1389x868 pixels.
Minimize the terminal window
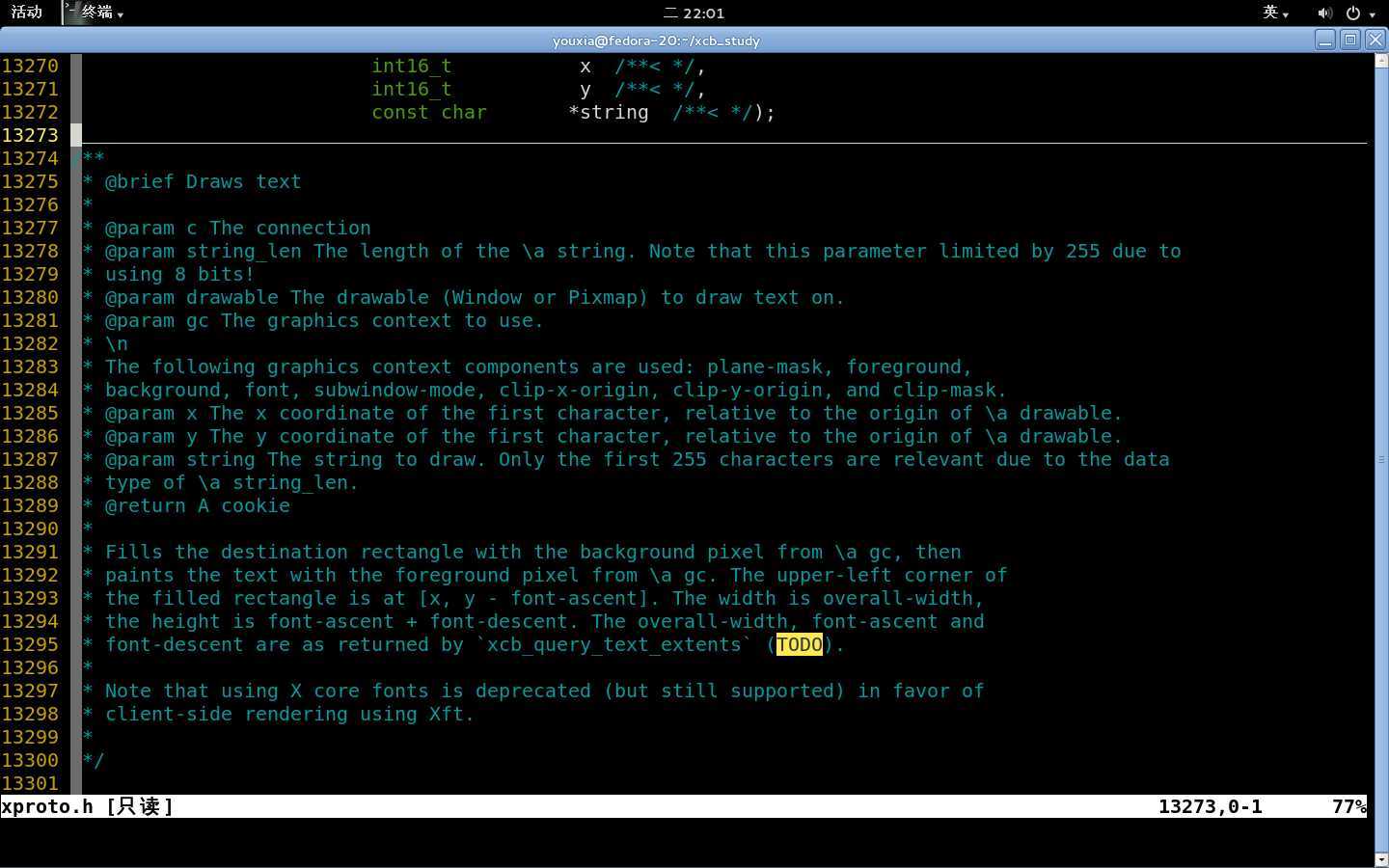click(x=1325, y=40)
